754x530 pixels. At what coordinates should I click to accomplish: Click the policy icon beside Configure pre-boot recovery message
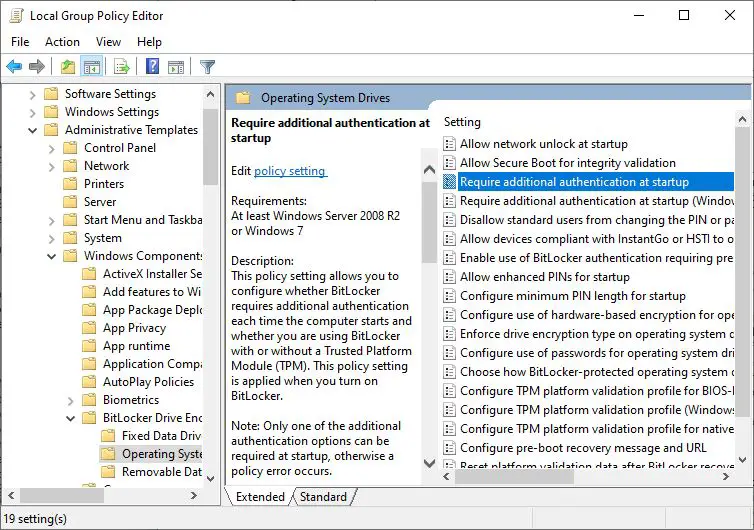(x=449, y=448)
